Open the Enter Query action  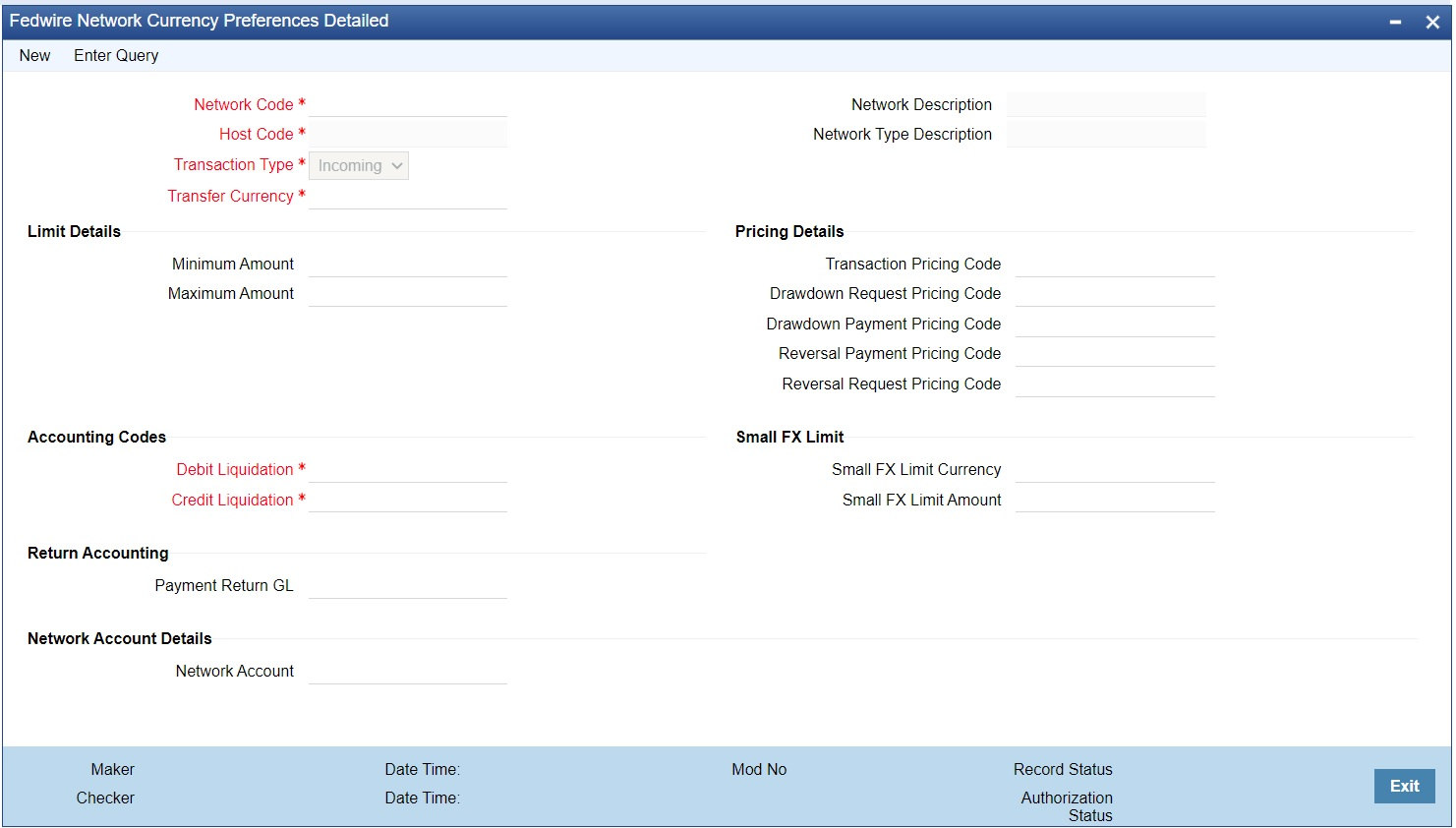click(x=116, y=56)
